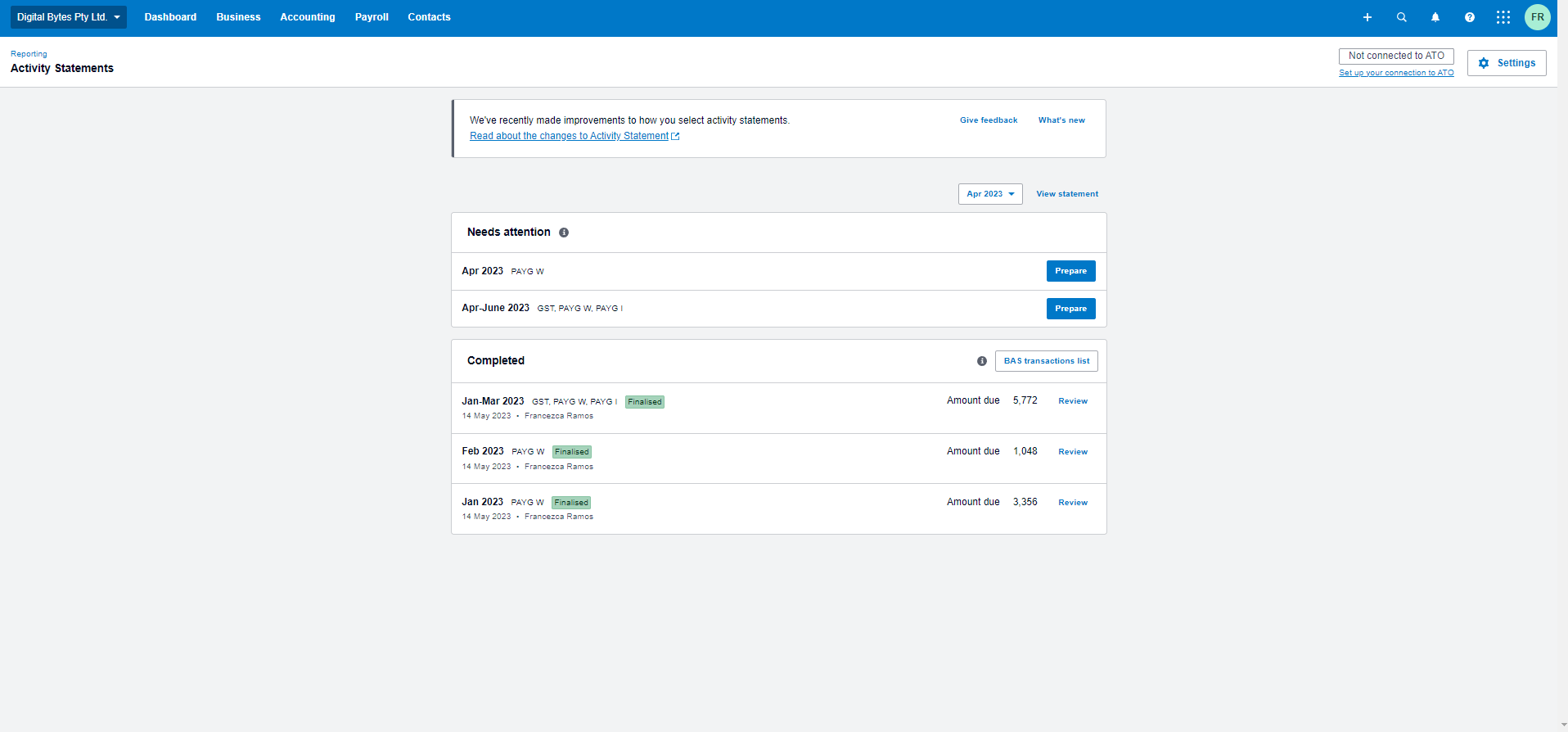The width and height of the screenshot is (1568, 732).
Task: Click the amount 1,048
Action: pos(1025,451)
